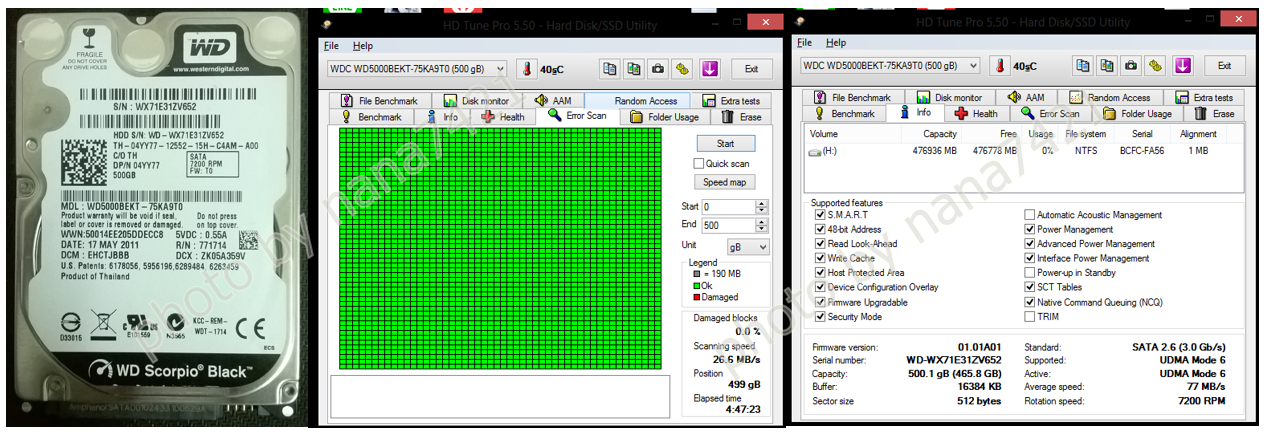Screen dimensions: 1266x435
Task: Toggle the Read Look-Ahead checkbox
Action: (x=820, y=244)
